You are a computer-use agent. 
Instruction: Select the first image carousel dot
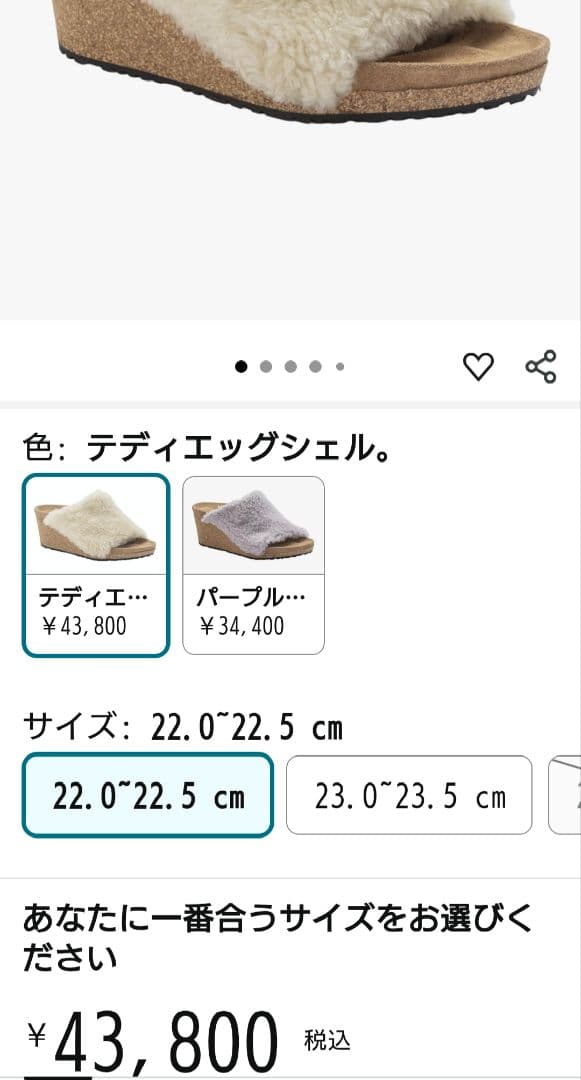241,366
